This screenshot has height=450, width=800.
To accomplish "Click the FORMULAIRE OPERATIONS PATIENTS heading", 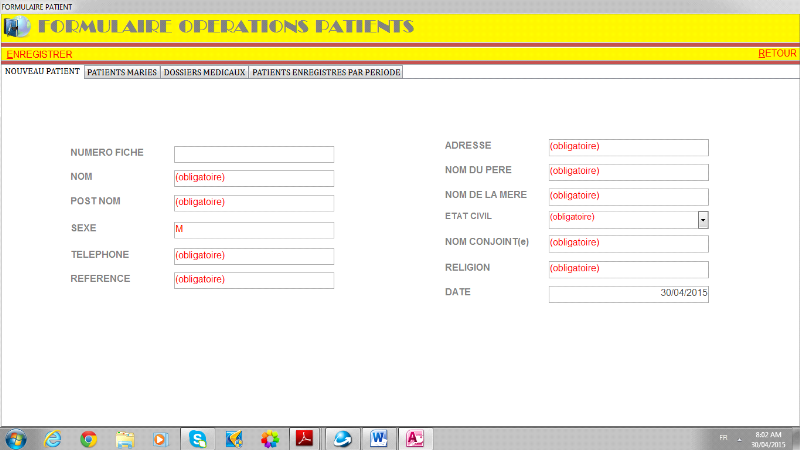I will [226, 27].
